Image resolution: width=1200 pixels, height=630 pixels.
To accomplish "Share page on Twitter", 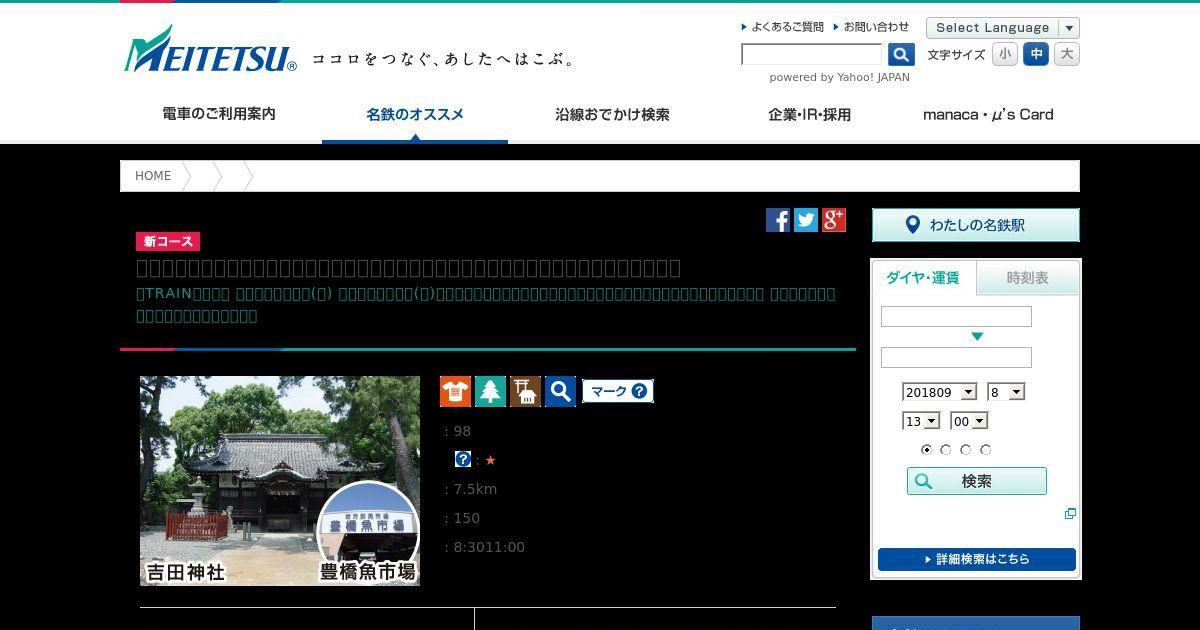I will pyautogui.click(x=806, y=220).
